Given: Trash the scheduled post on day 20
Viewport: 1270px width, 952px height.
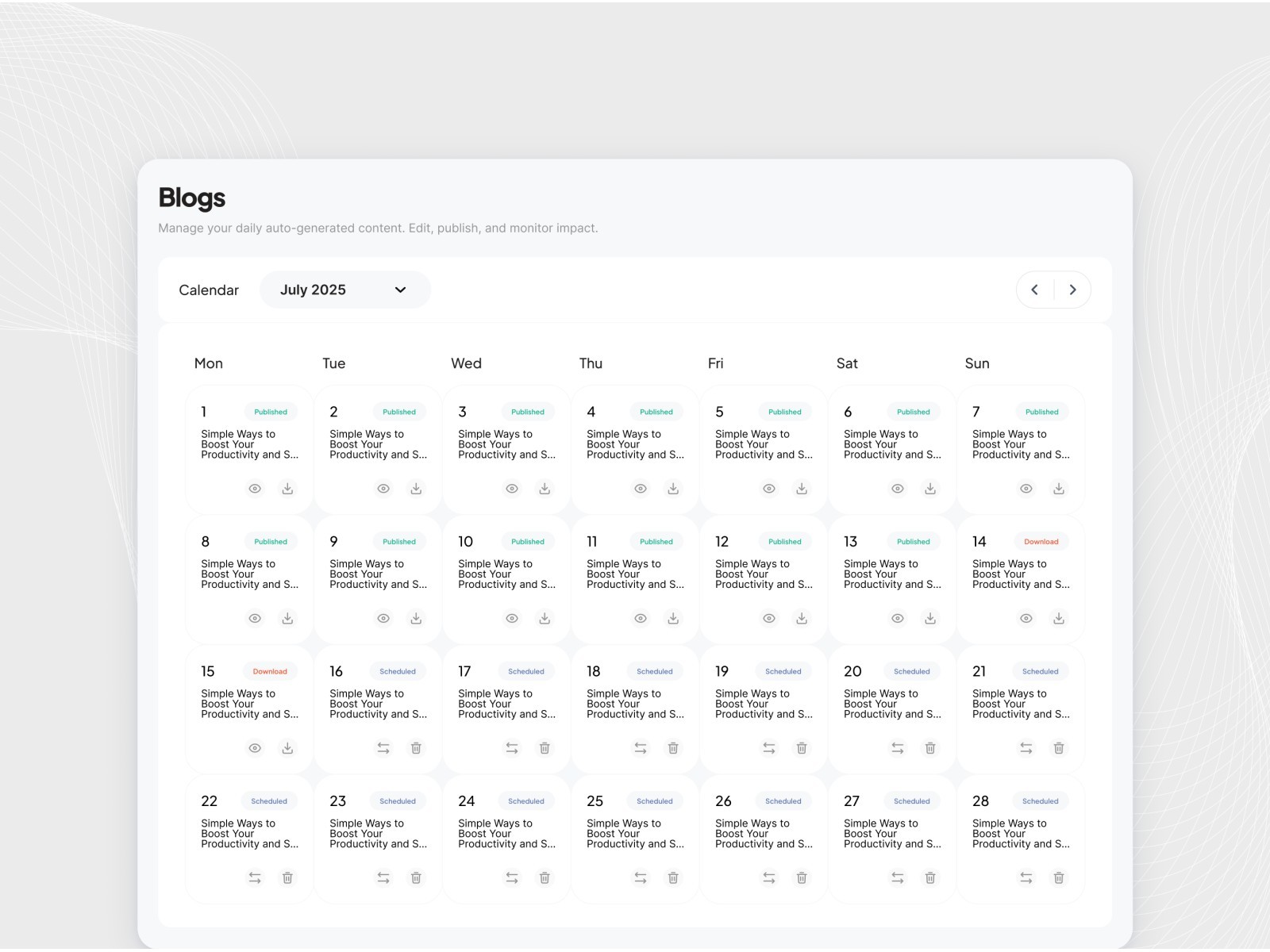Looking at the screenshot, I should point(930,748).
